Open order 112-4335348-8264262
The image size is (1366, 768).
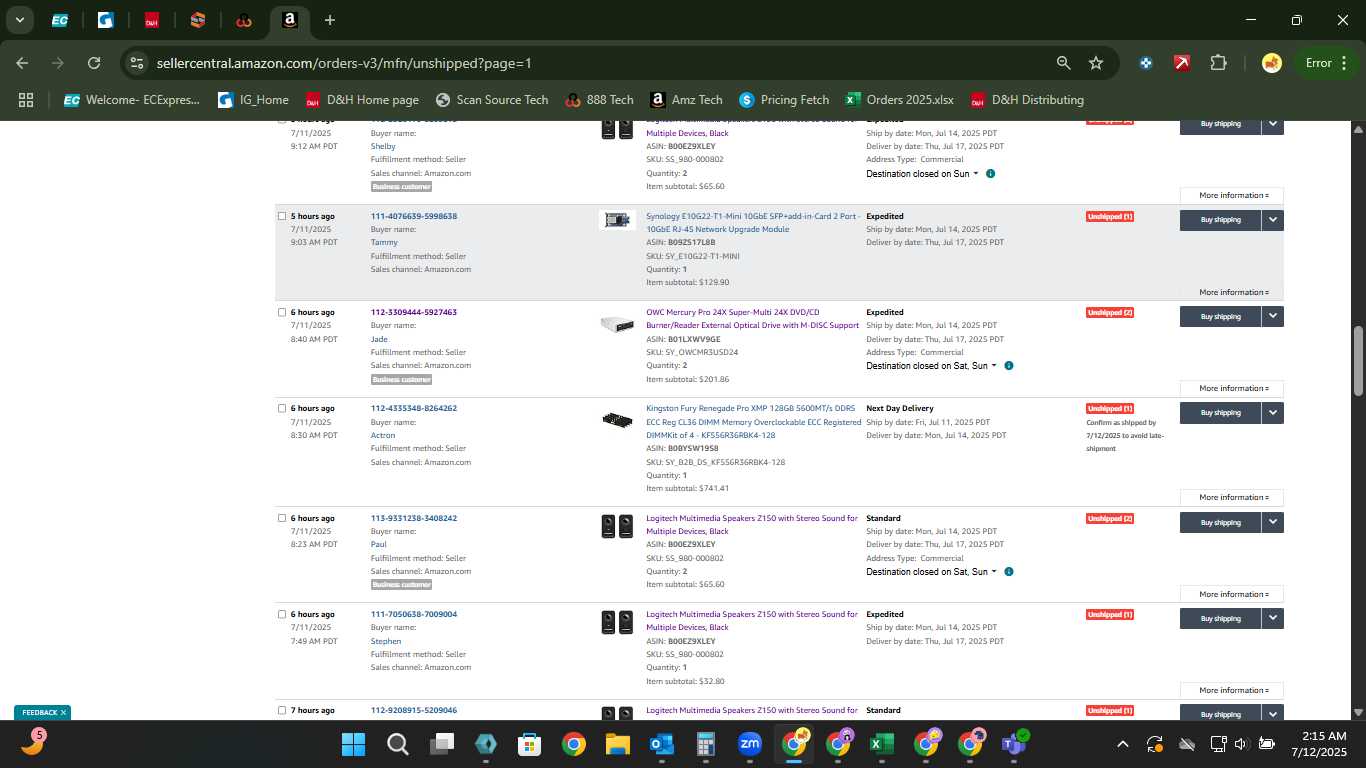point(414,408)
